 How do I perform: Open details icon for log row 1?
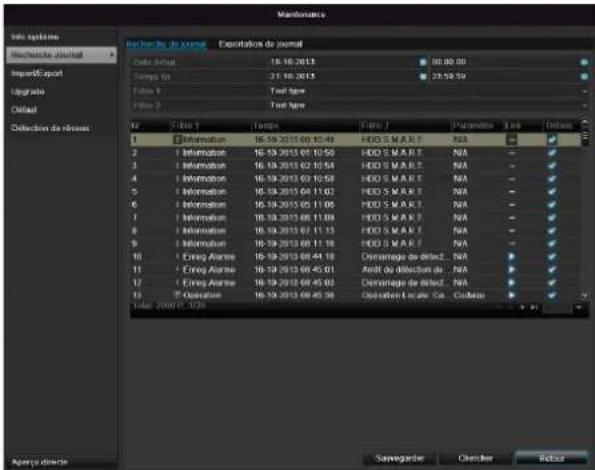[552, 140]
